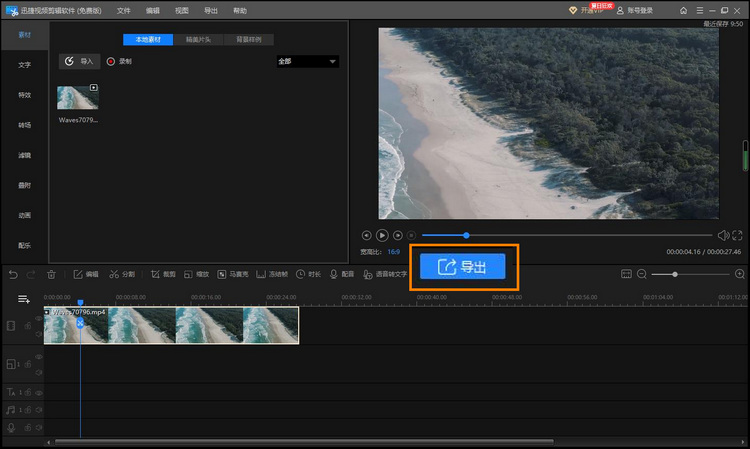Open the 动画 animation sidebar tab
Viewport: 750px width, 449px height.
(x=24, y=216)
